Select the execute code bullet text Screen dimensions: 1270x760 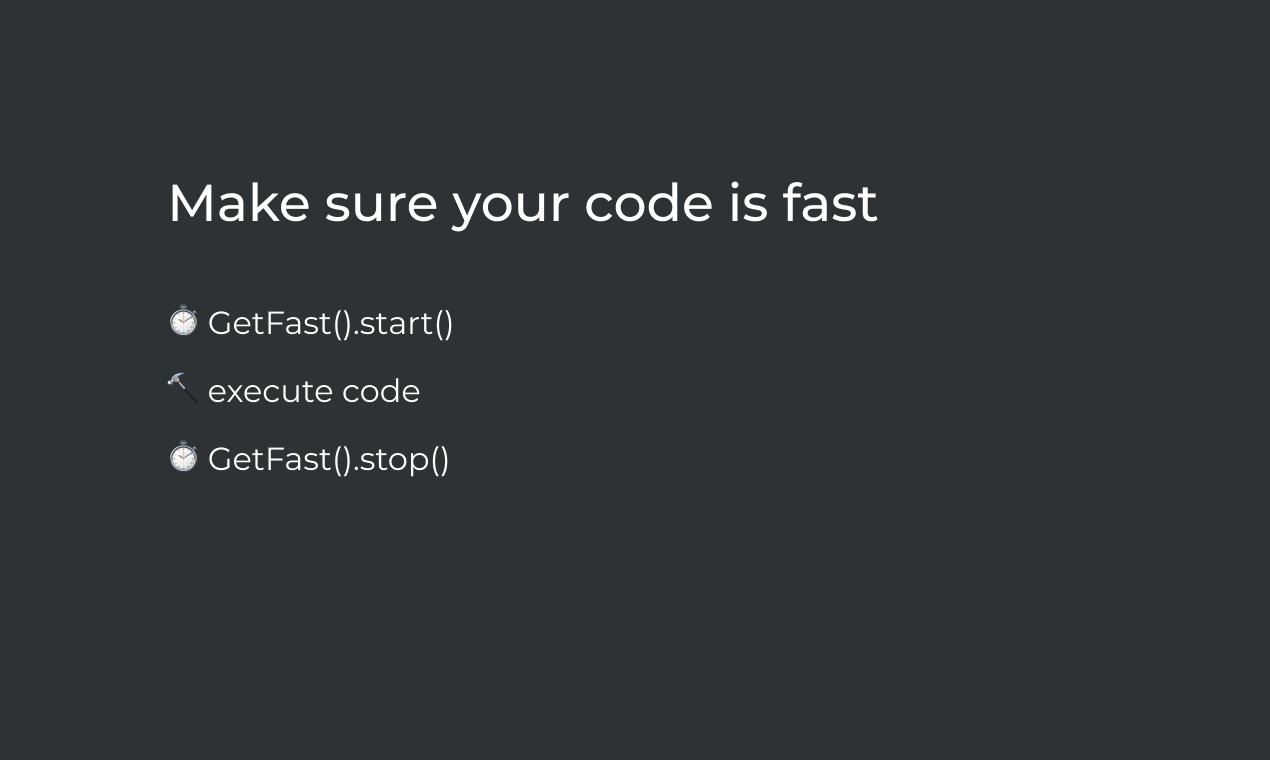314,391
